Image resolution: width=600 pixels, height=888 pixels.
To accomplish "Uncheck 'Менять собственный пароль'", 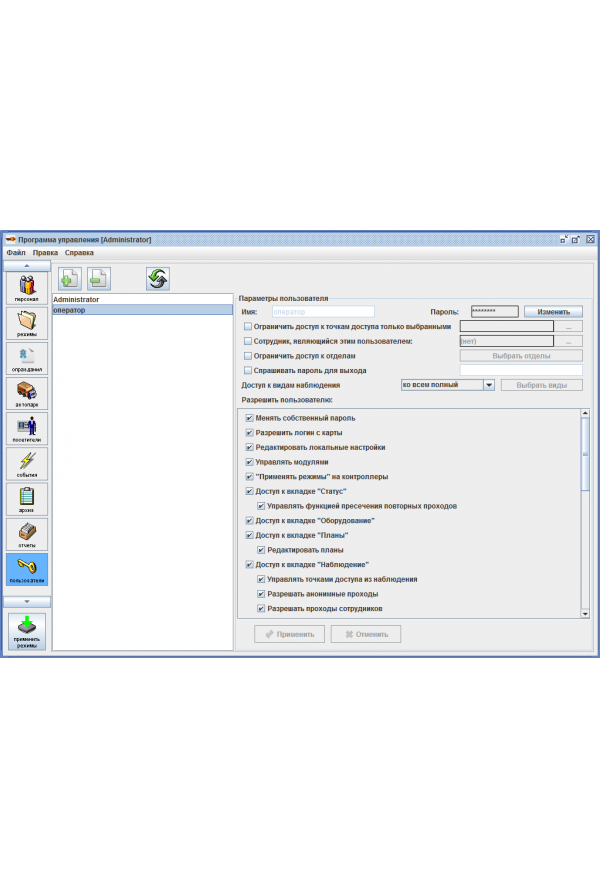I will pyautogui.click(x=249, y=418).
